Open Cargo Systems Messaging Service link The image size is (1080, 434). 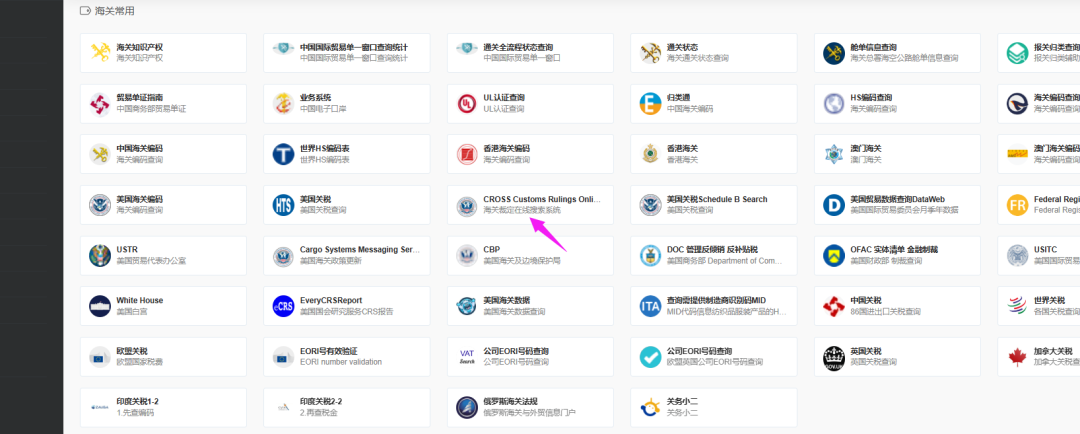point(346,256)
